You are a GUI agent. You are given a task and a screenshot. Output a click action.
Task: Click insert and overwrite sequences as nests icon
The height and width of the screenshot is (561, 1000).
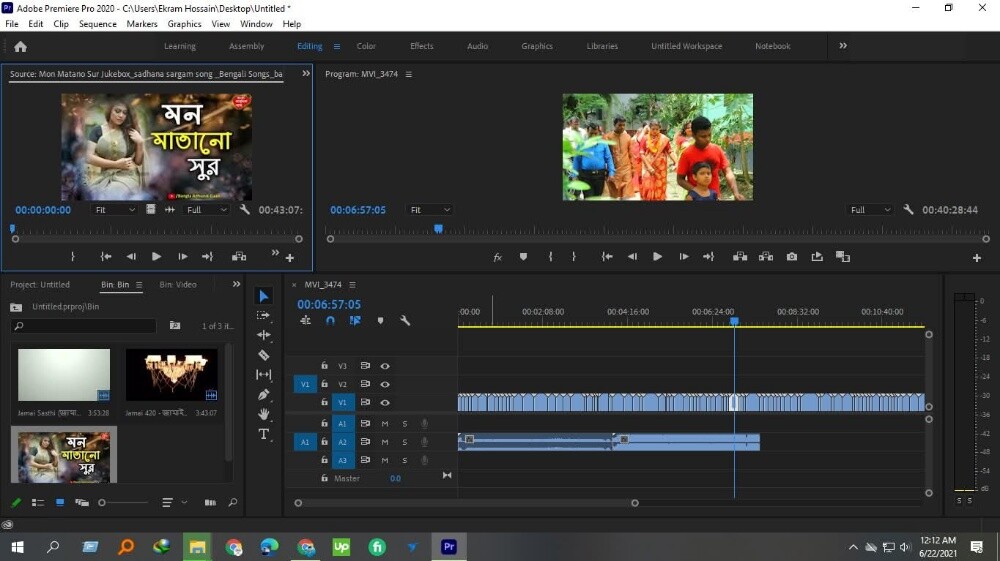click(305, 321)
